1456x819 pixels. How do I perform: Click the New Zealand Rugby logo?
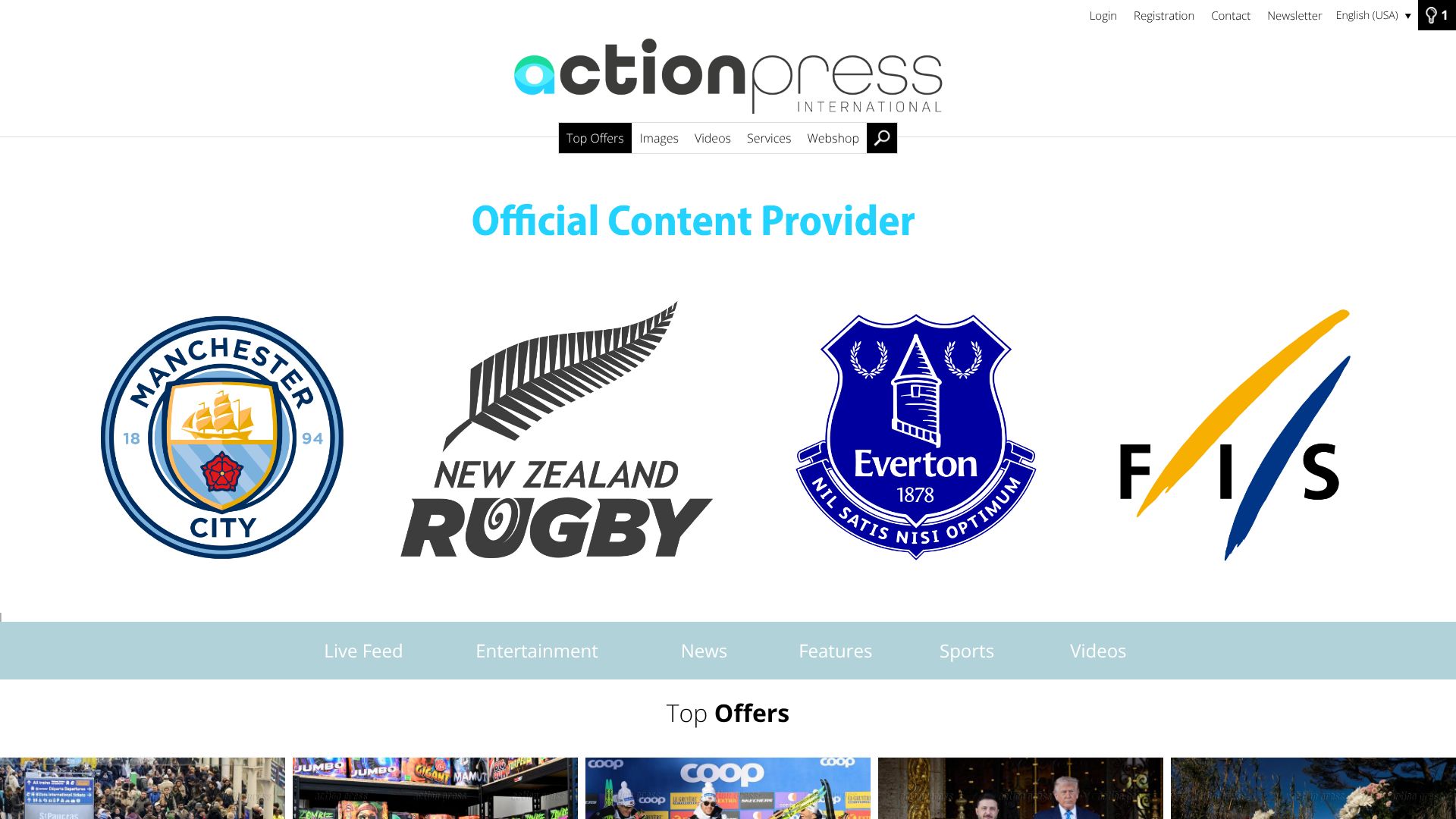click(557, 430)
